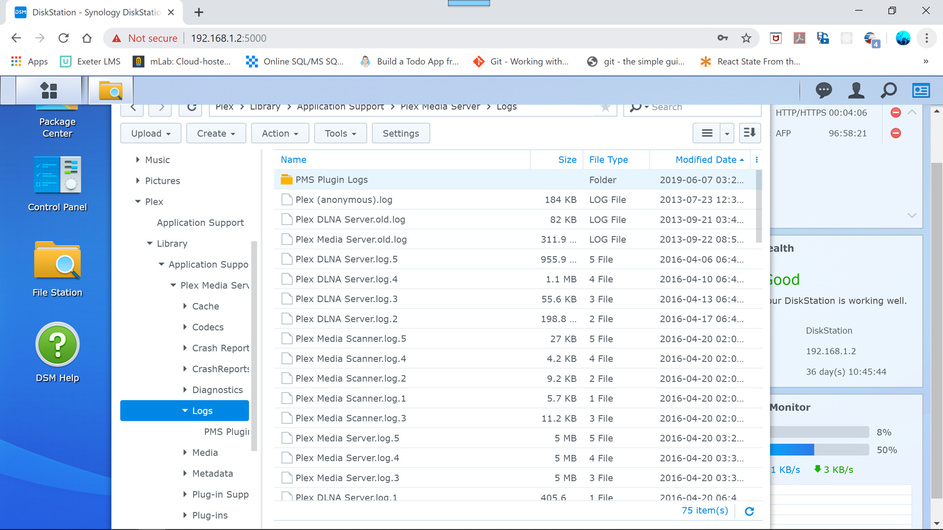Click Library in breadcrumb path
This screenshot has width=943, height=530.
coord(265,108)
